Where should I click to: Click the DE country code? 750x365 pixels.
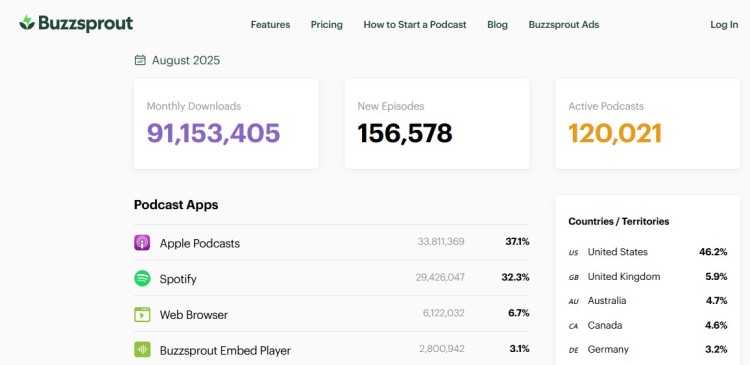(573, 350)
